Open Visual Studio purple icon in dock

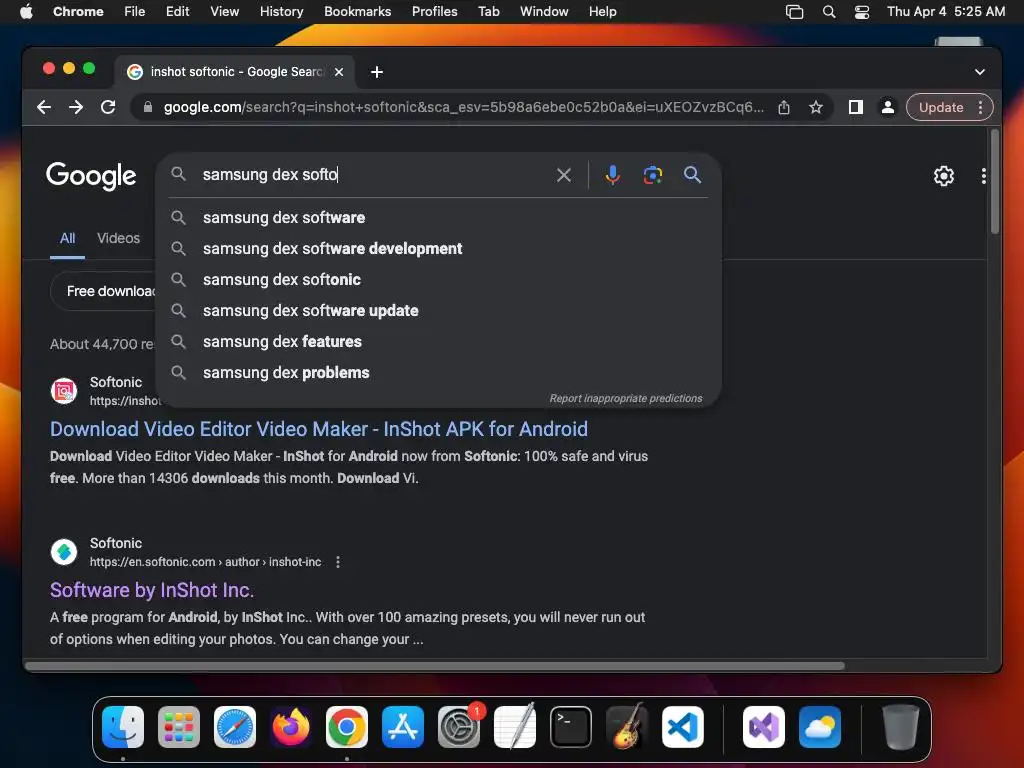point(763,727)
